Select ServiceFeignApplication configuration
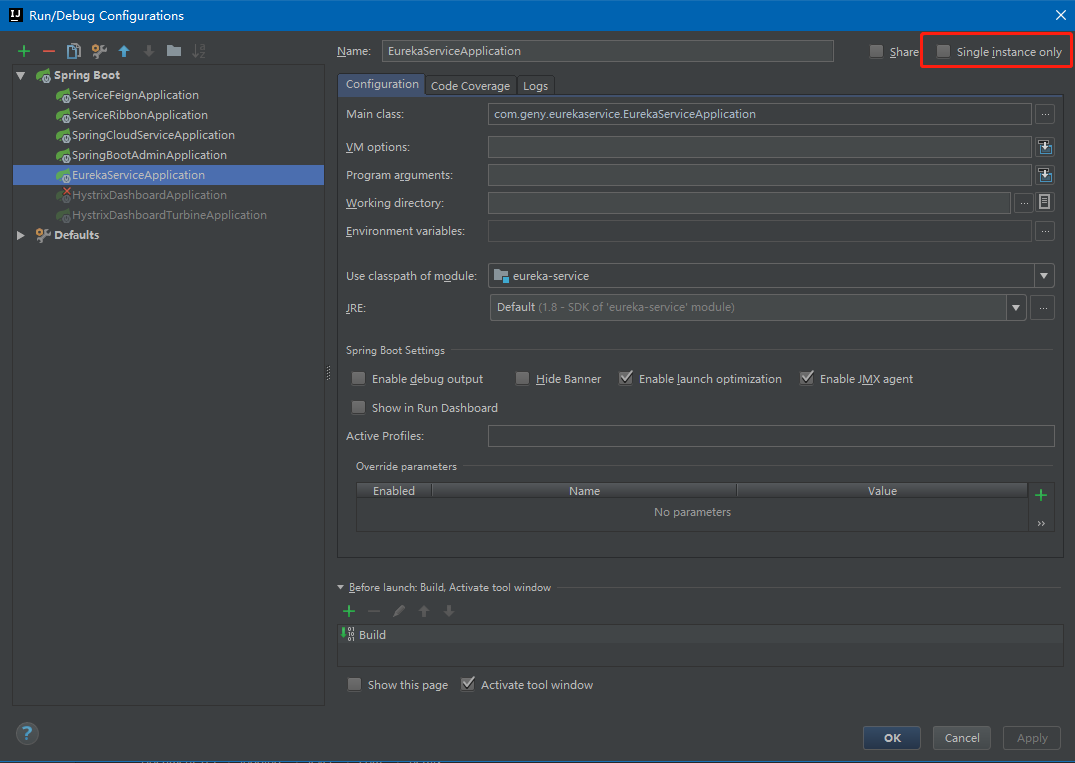 [135, 95]
